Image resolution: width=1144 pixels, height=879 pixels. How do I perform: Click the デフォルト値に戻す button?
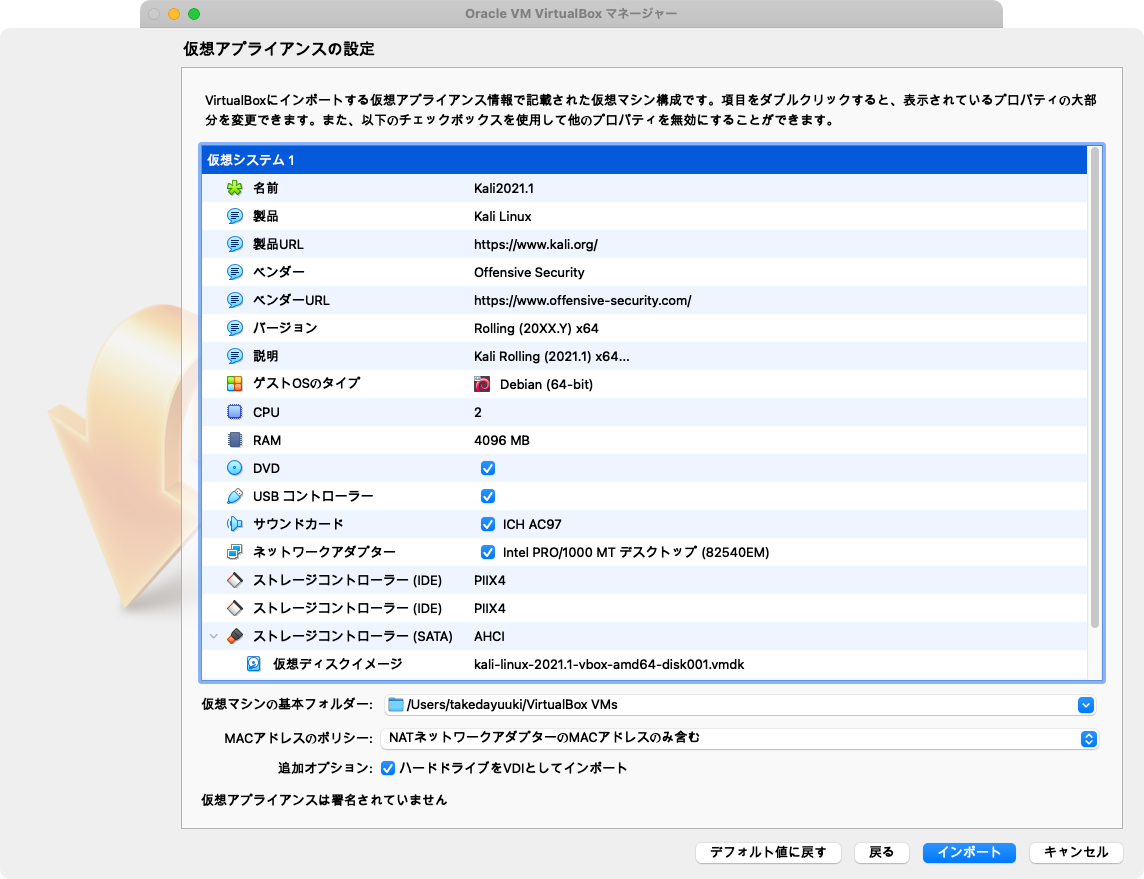(x=768, y=852)
